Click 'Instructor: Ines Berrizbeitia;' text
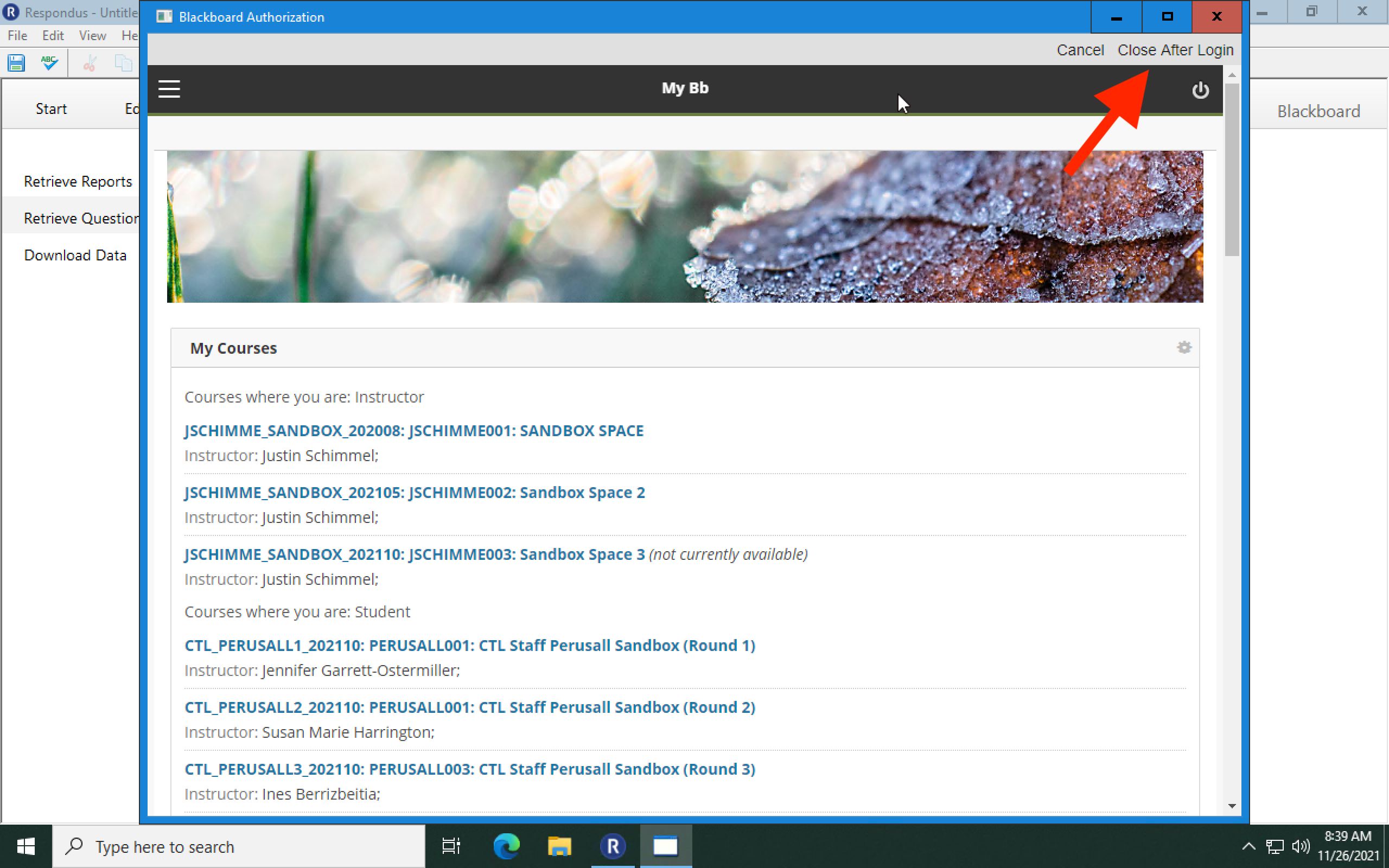 (x=282, y=794)
